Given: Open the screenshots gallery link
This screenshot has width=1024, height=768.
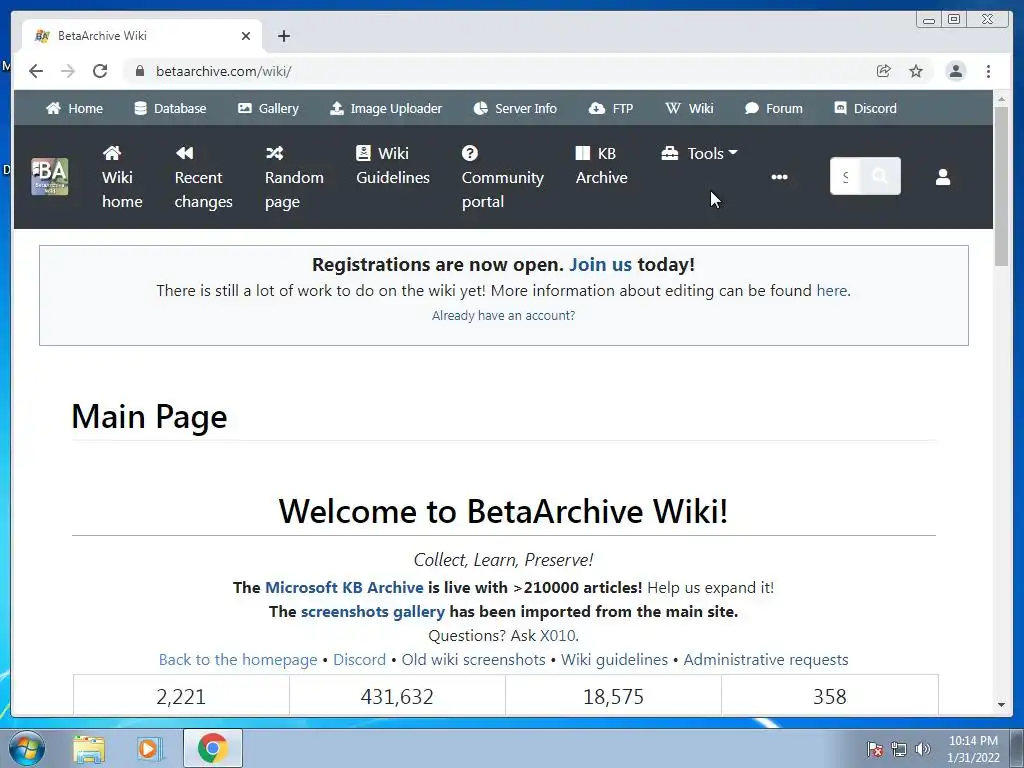Looking at the screenshot, I should pyautogui.click(x=372, y=612).
